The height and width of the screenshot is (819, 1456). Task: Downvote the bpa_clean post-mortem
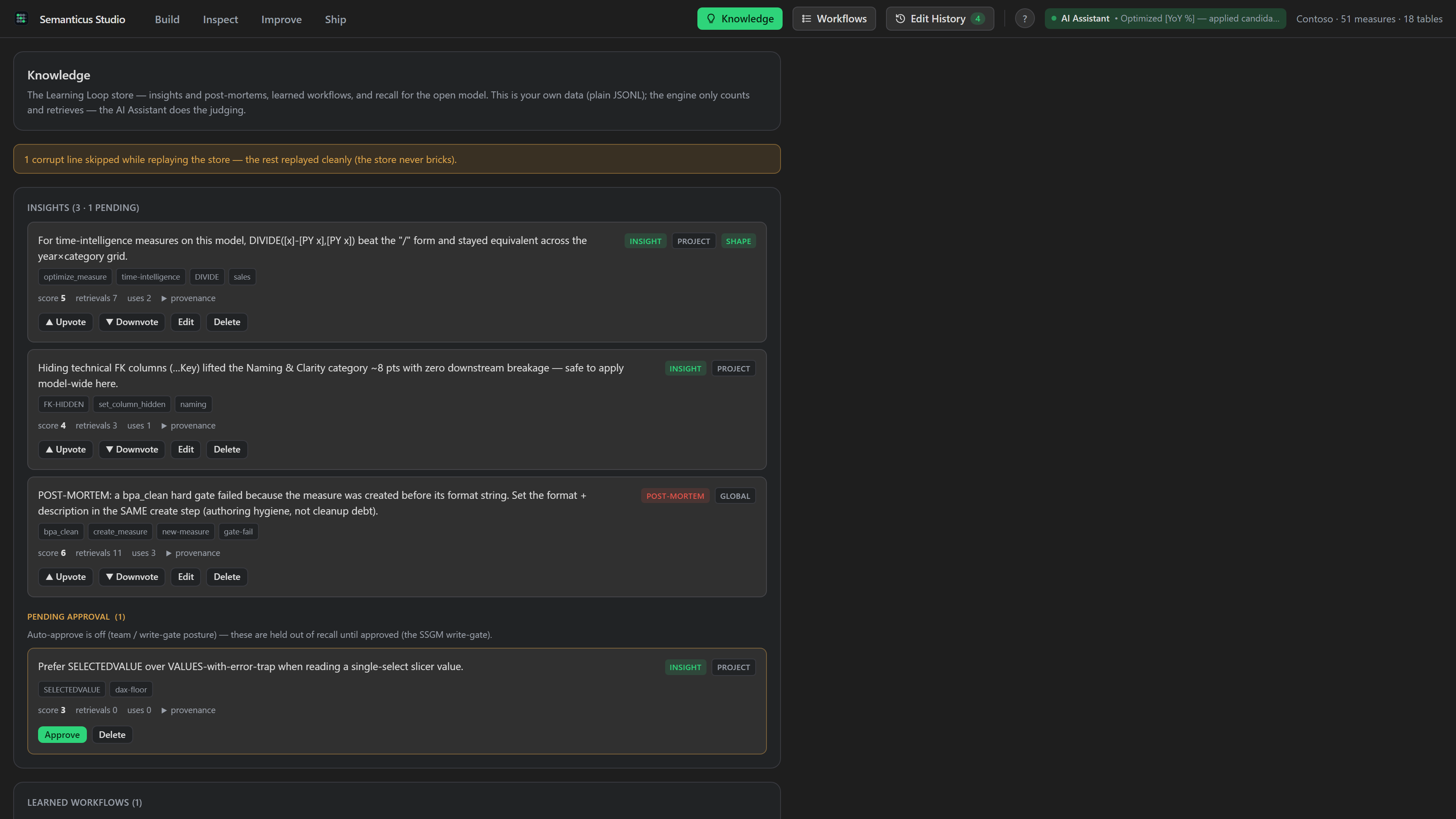click(x=132, y=577)
